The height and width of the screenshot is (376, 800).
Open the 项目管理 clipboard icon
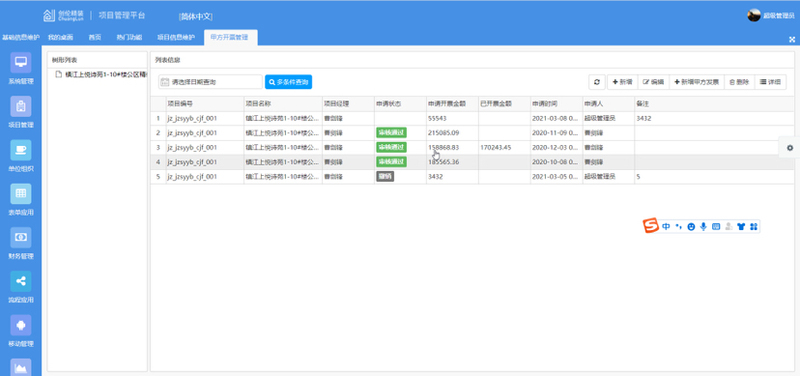pos(21,106)
